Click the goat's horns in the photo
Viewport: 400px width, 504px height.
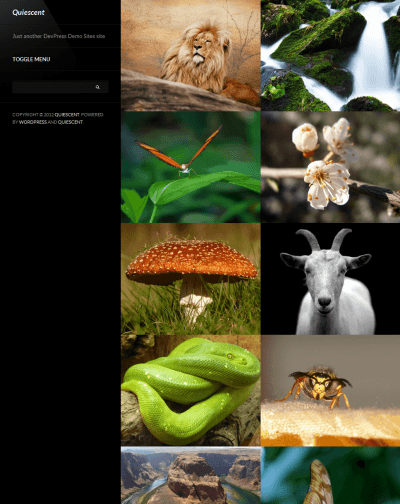(x=324, y=239)
